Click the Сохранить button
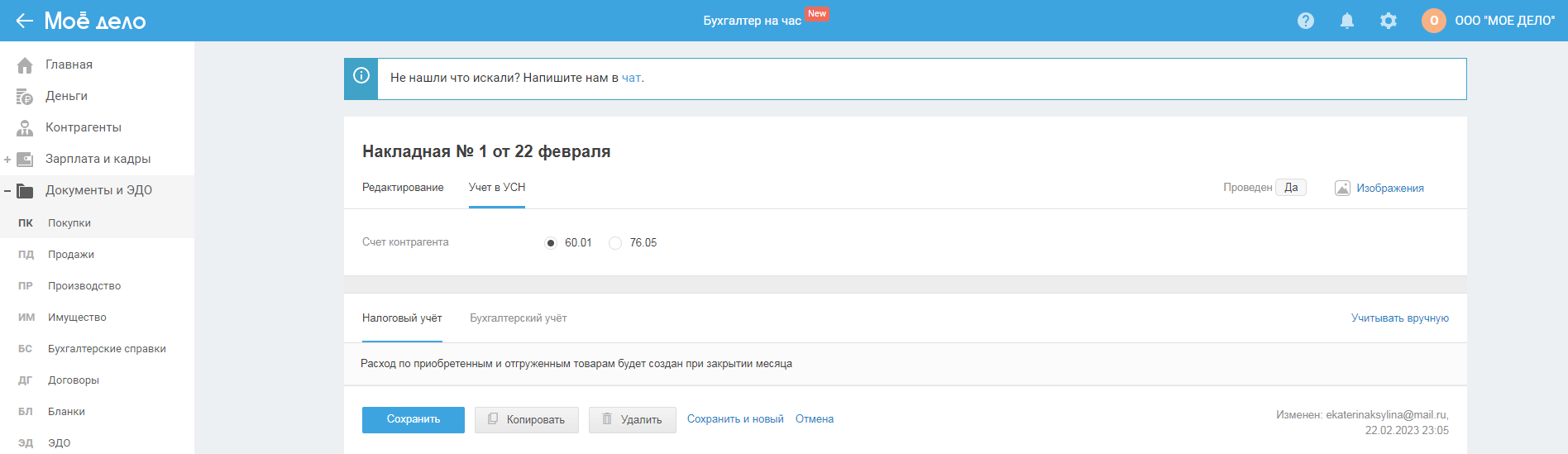This screenshot has width=1568, height=454. (413, 419)
